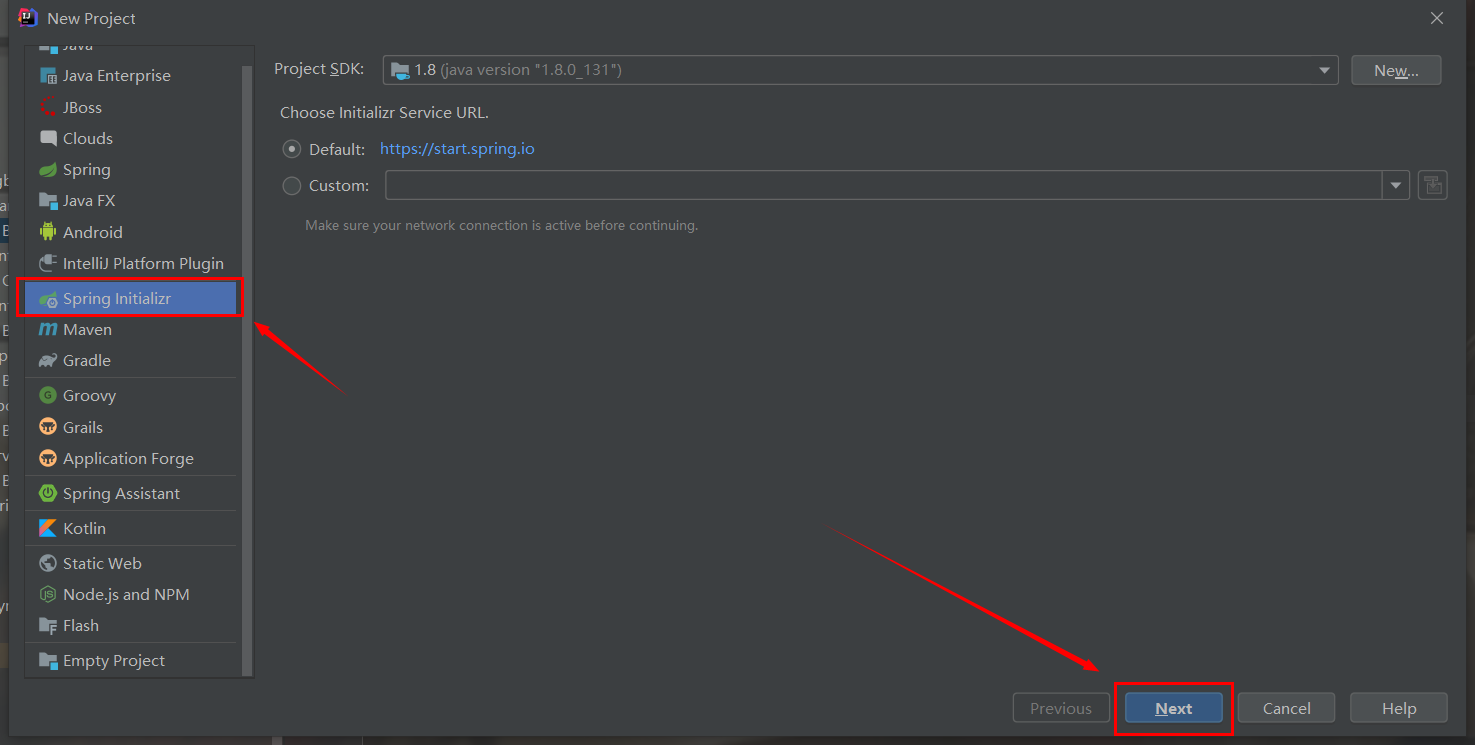Click the Previous button
Image resolution: width=1475 pixels, height=745 pixels.
point(1061,708)
